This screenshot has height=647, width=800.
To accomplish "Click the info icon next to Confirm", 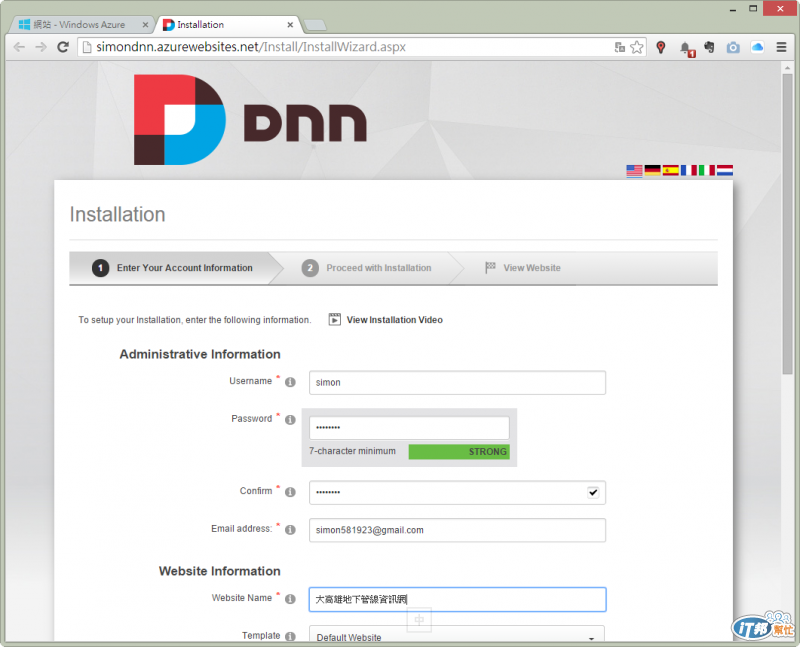I will [x=290, y=492].
